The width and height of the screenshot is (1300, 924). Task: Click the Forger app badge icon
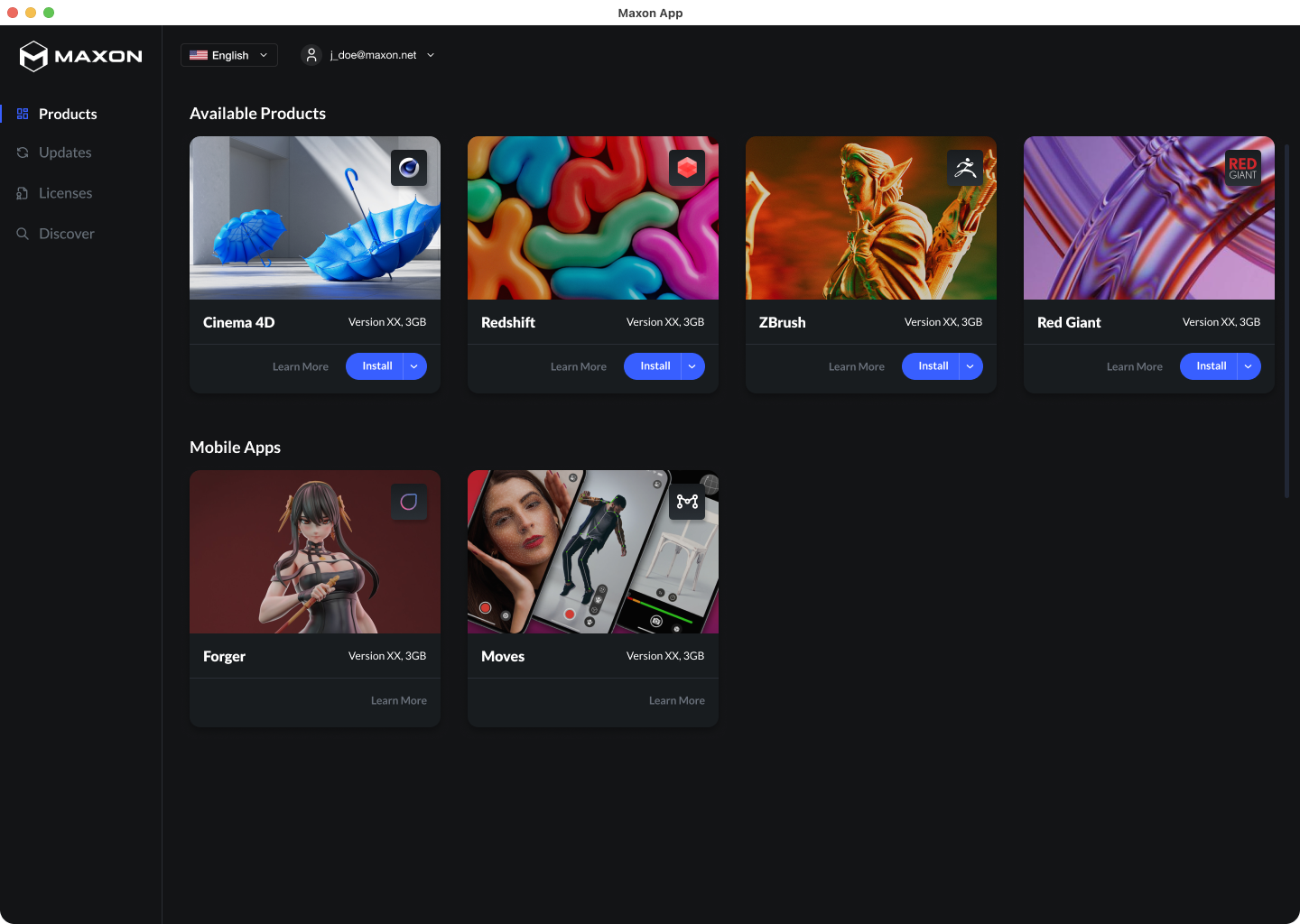[409, 502]
